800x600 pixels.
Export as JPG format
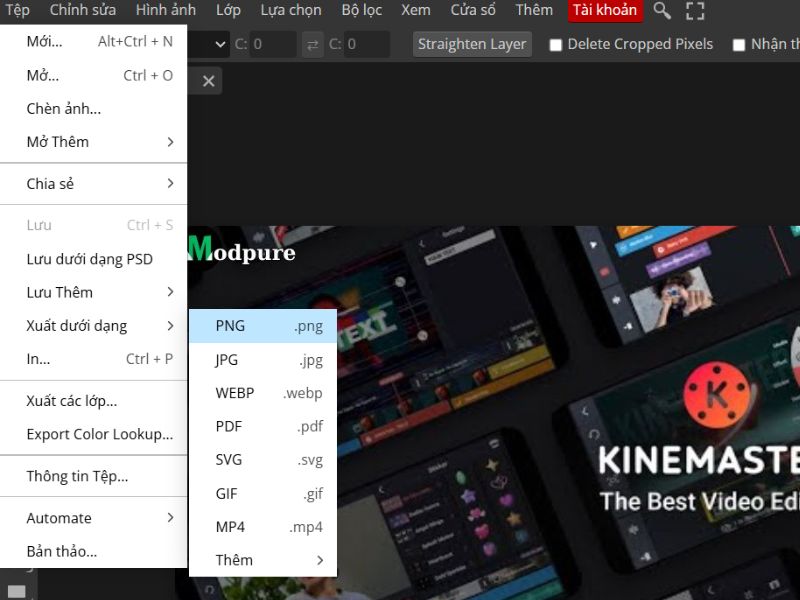pyautogui.click(x=263, y=360)
